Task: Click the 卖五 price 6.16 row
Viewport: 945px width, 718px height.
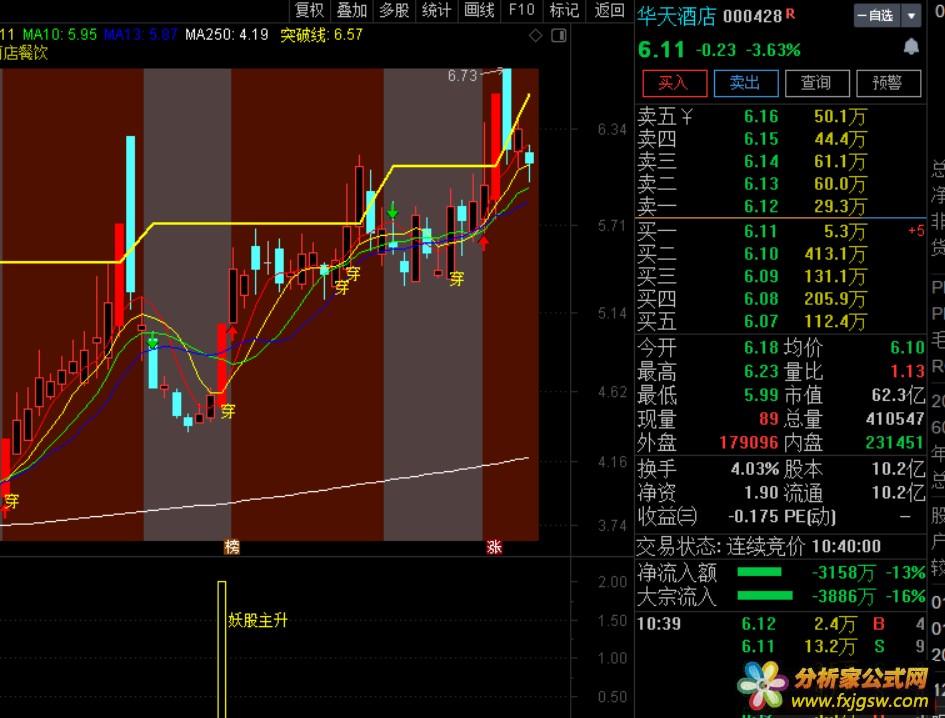Action: point(780,116)
